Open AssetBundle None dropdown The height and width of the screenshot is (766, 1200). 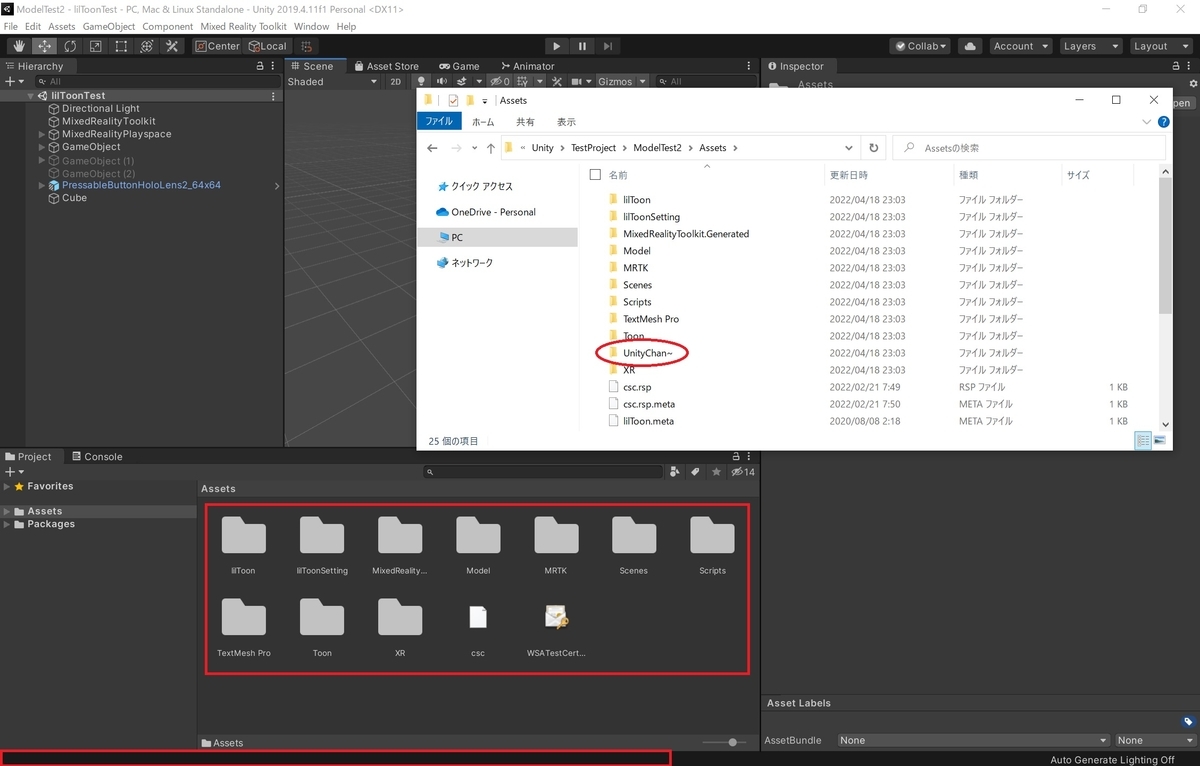972,740
